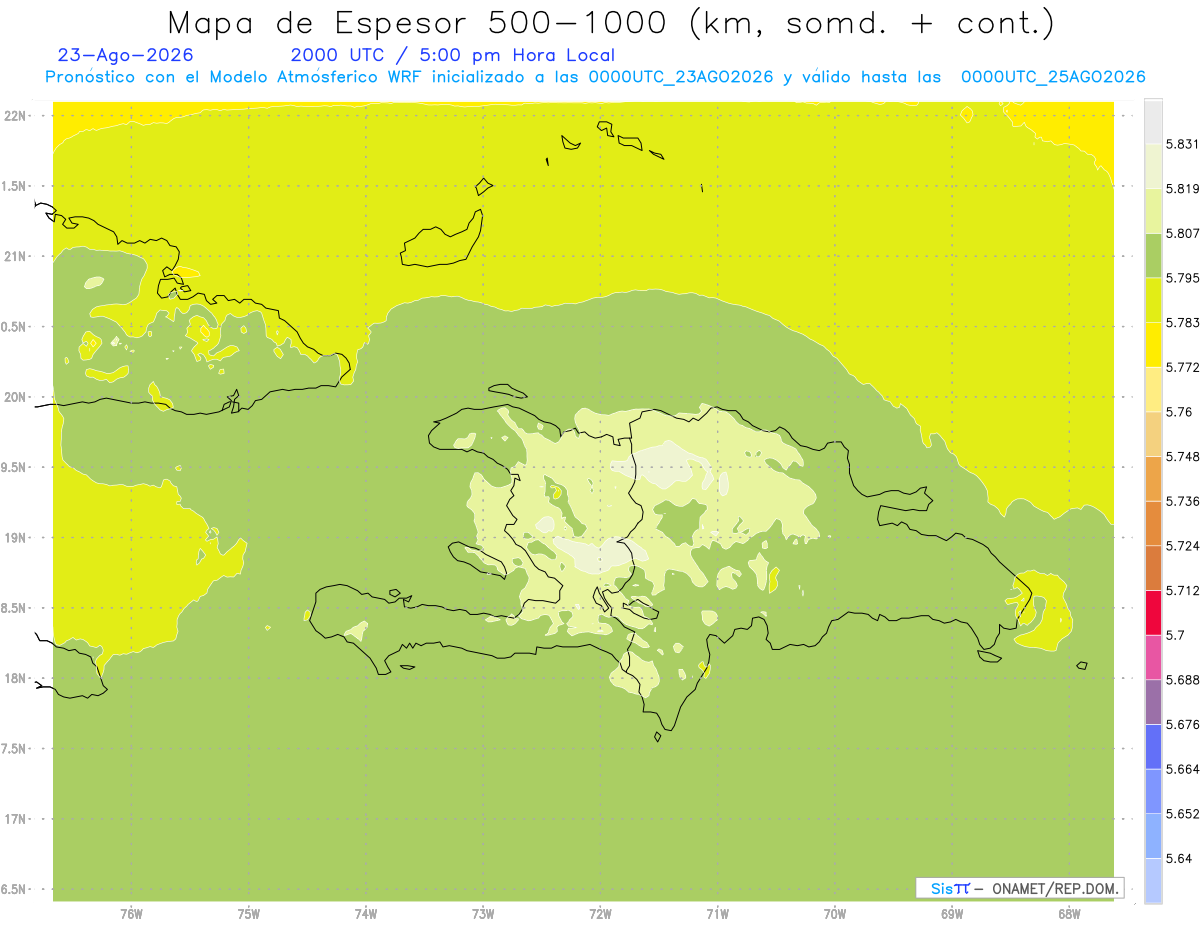Click the 18N latitude axis label
This screenshot has width=1200, height=927.
pos(17,678)
